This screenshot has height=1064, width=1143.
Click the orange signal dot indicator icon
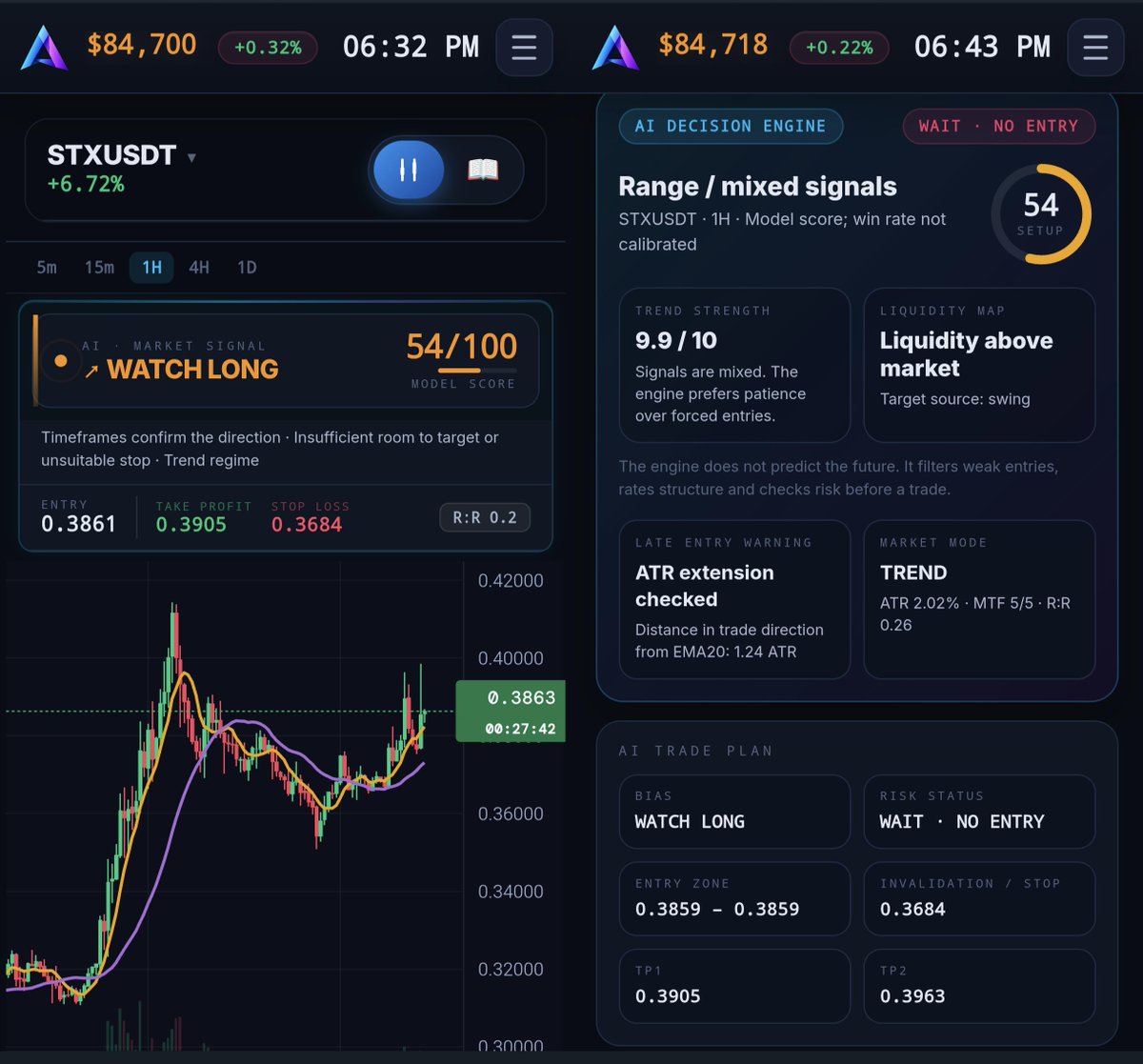click(x=61, y=361)
